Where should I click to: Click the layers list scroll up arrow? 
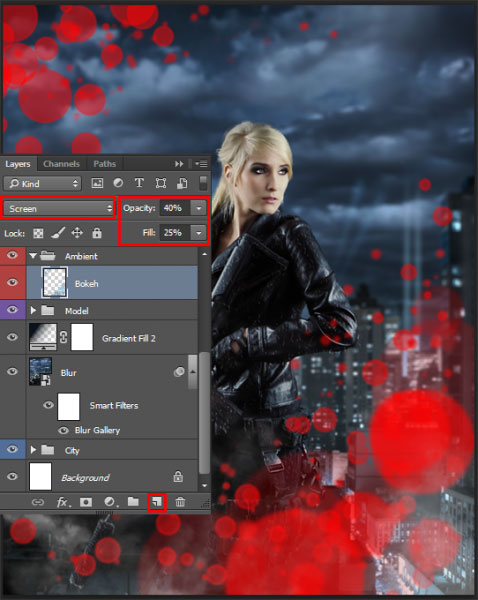click(204, 254)
